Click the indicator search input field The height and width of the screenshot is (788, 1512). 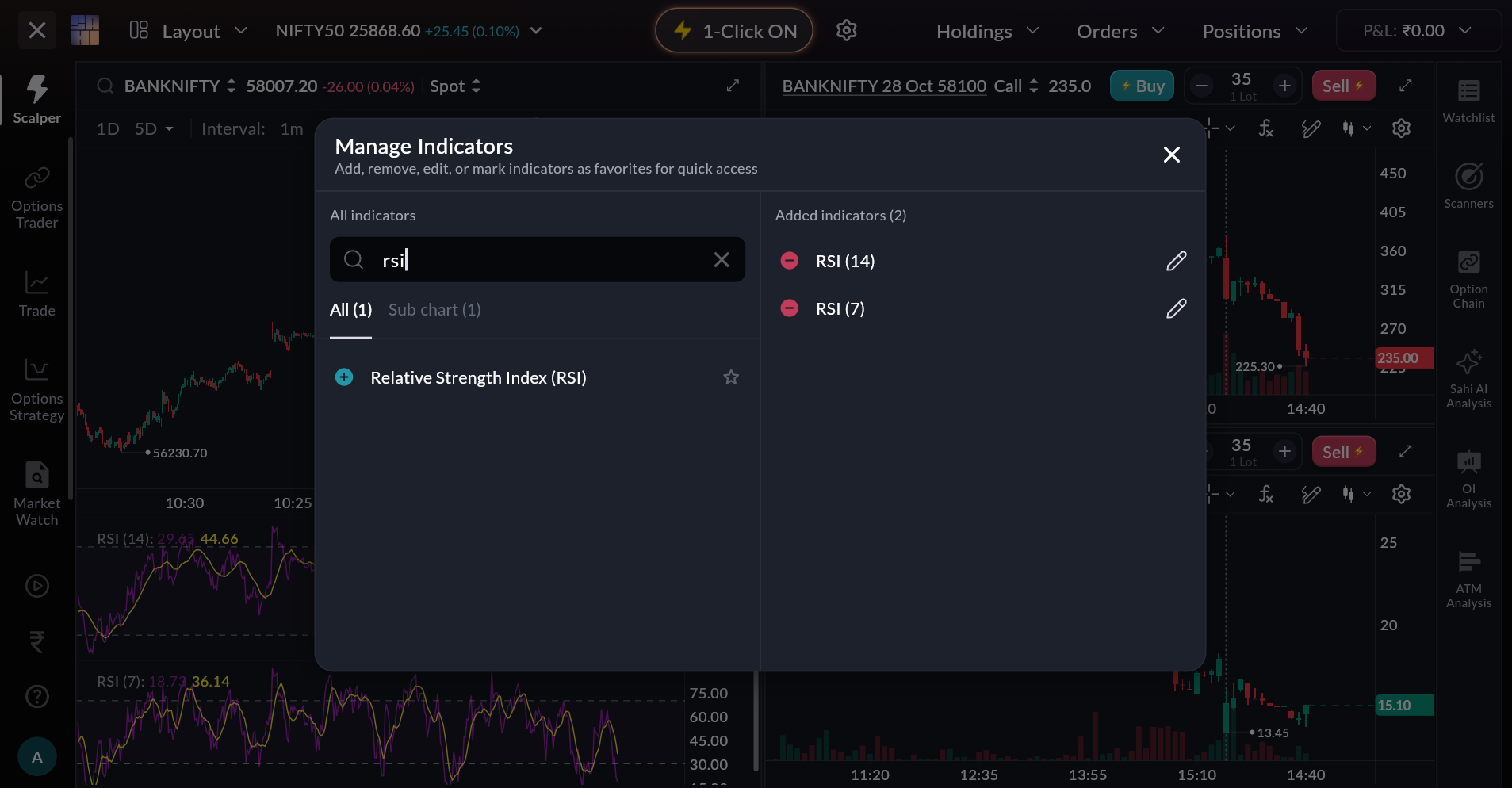(x=539, y=260)
